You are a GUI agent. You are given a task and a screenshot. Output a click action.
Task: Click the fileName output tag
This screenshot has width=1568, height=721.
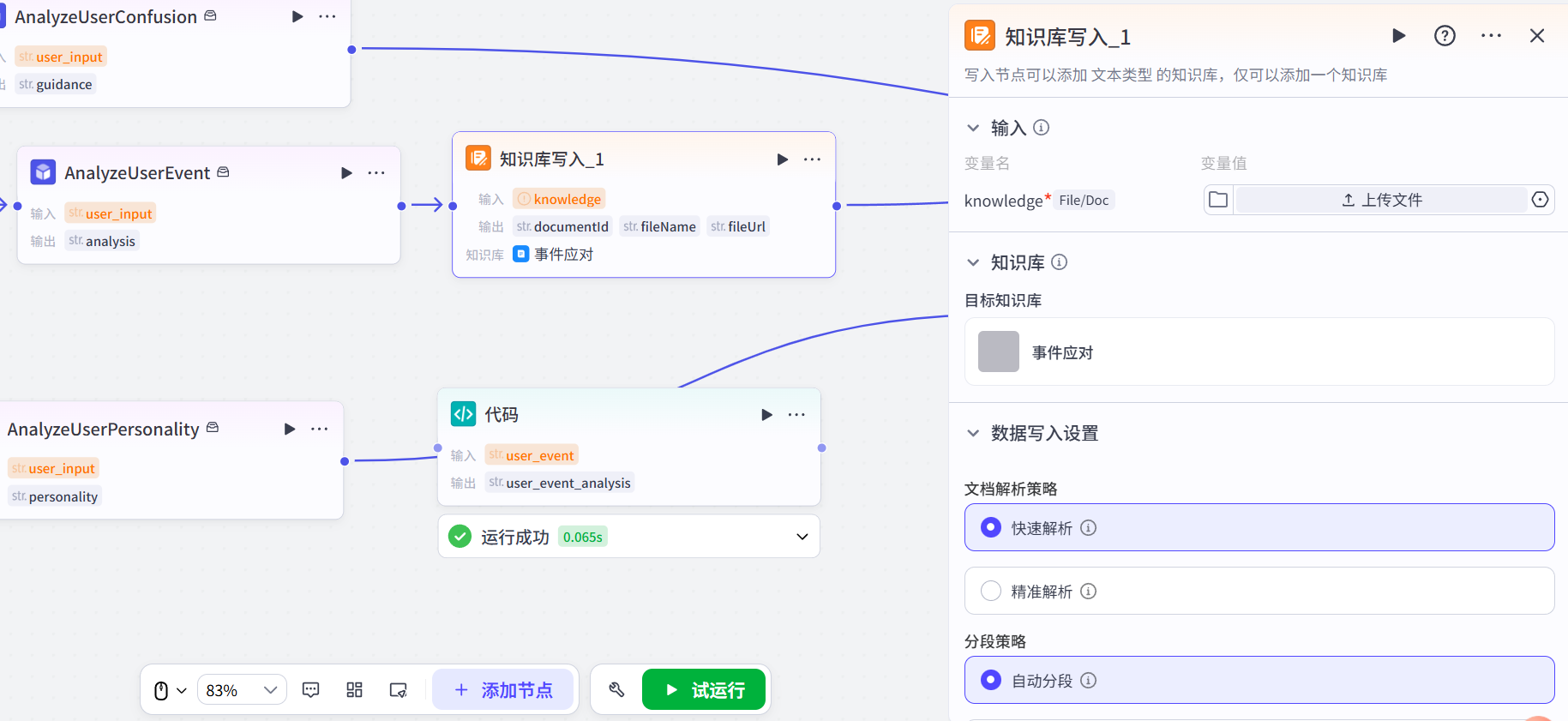[x=659, y=226]
